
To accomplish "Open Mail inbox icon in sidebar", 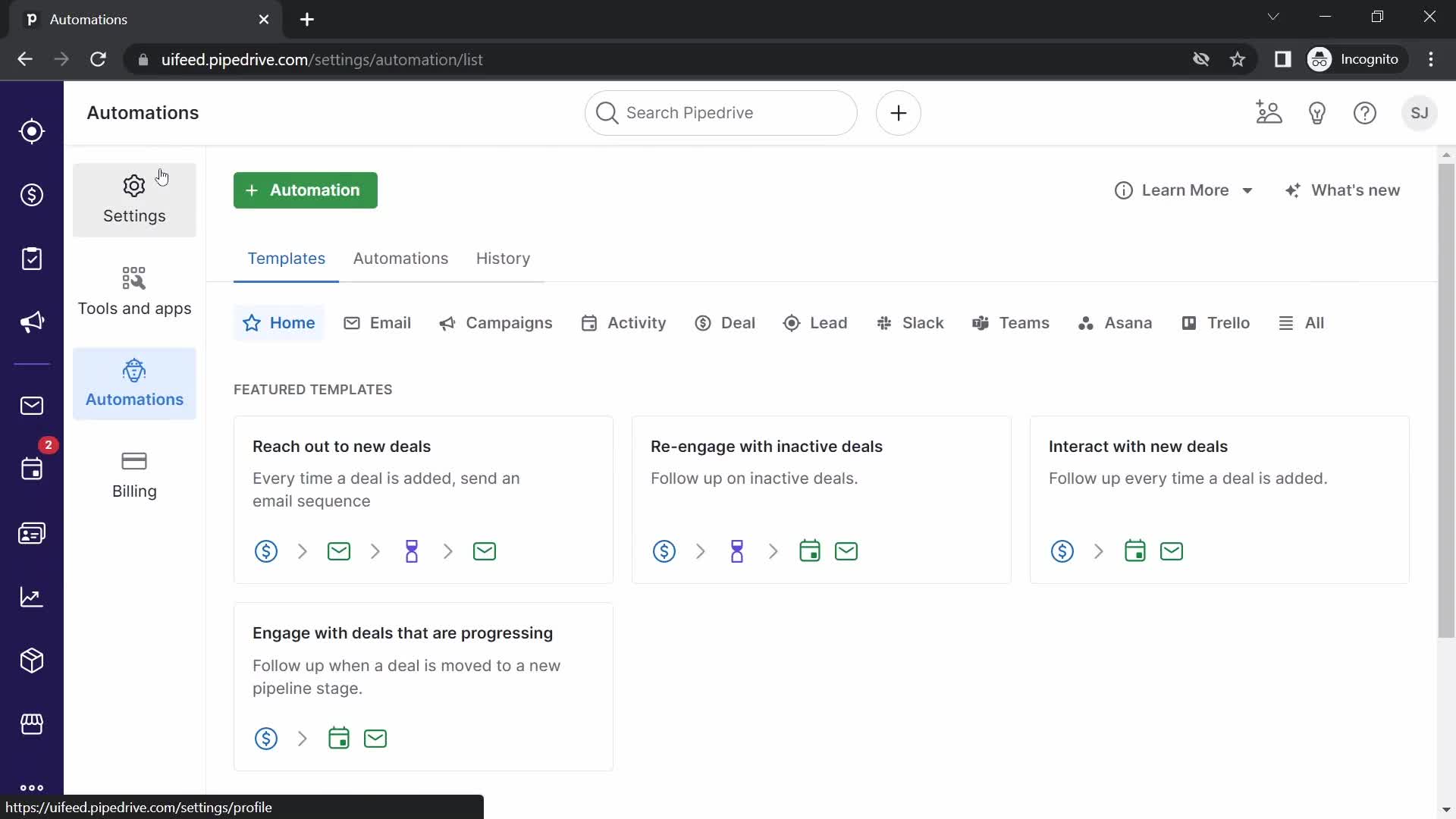I will tap(32, 406).
